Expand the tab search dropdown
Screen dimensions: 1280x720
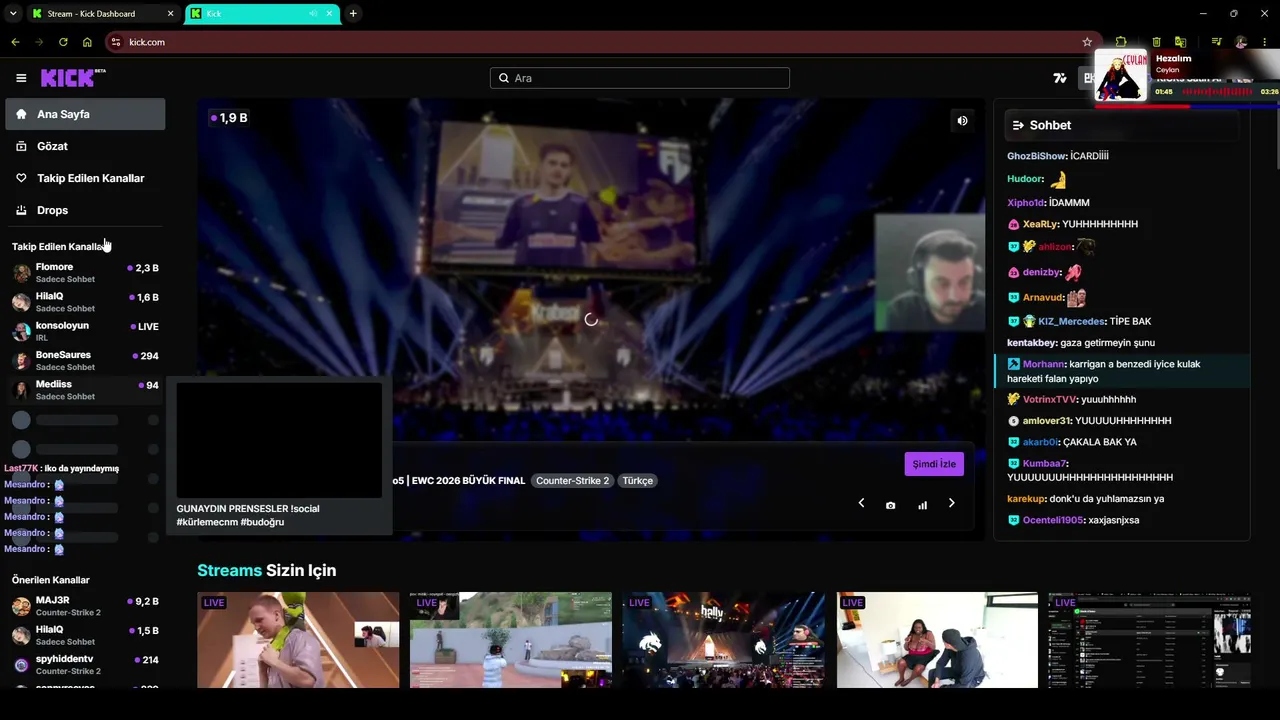coord(13,13)
